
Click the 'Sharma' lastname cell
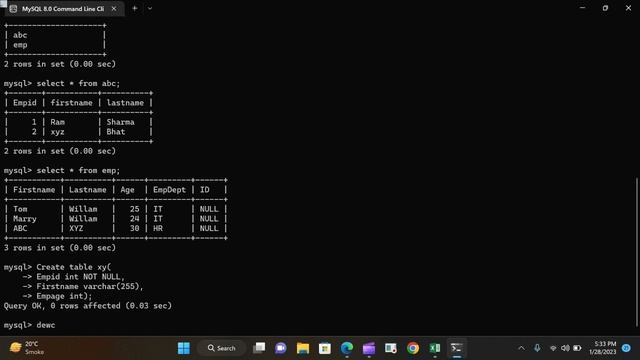pos(120,122)
